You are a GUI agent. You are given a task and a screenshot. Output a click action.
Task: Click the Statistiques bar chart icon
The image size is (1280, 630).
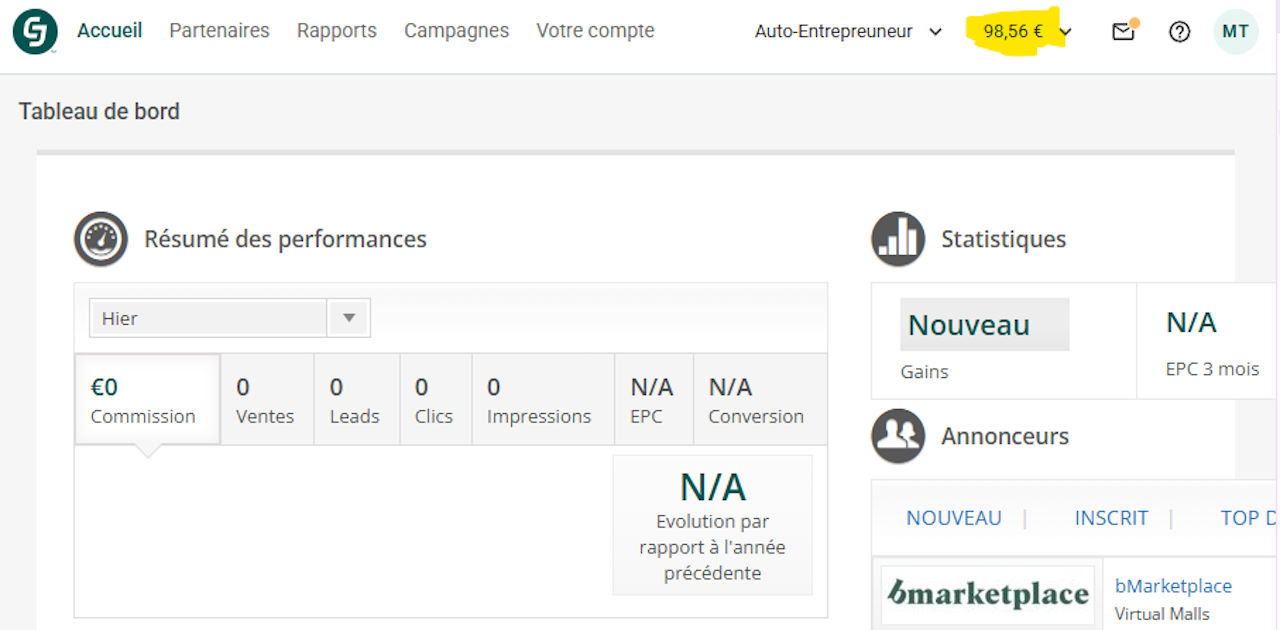[898, 239]
